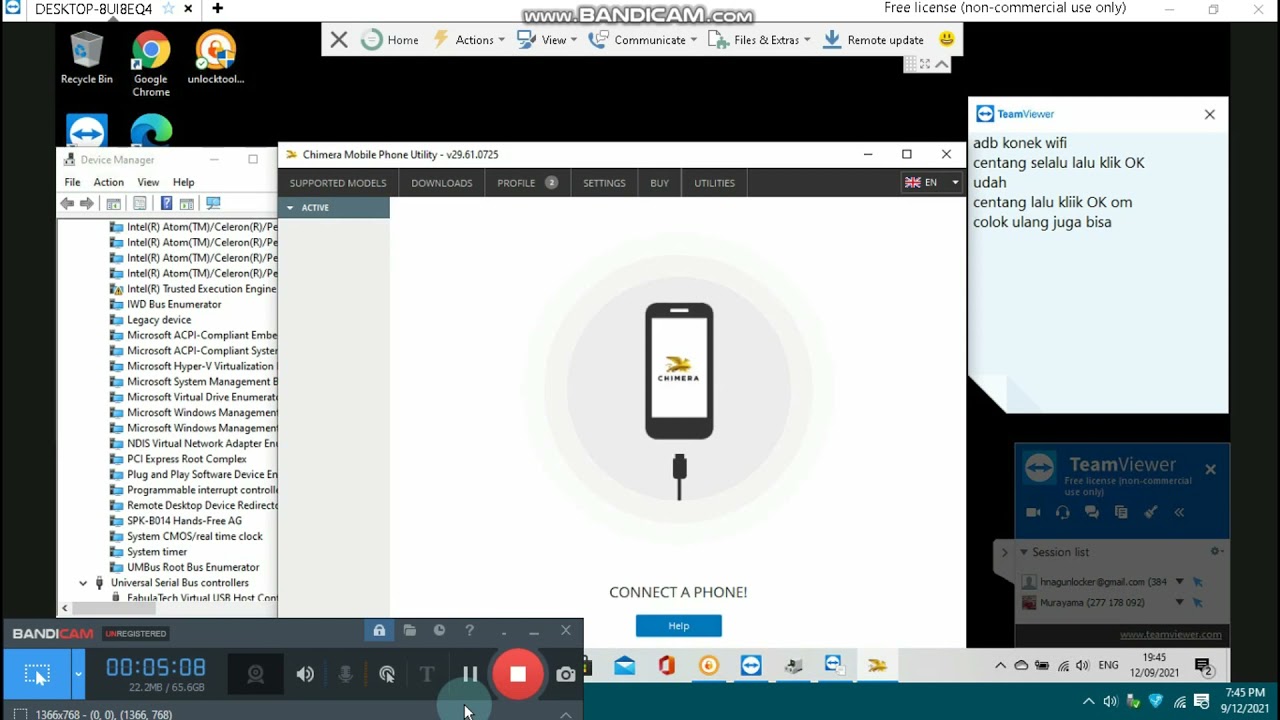The width and height of the screenshot is (1280, 720).
Task: Toggle the Bandicam lock icon
Action: point(379,631)
